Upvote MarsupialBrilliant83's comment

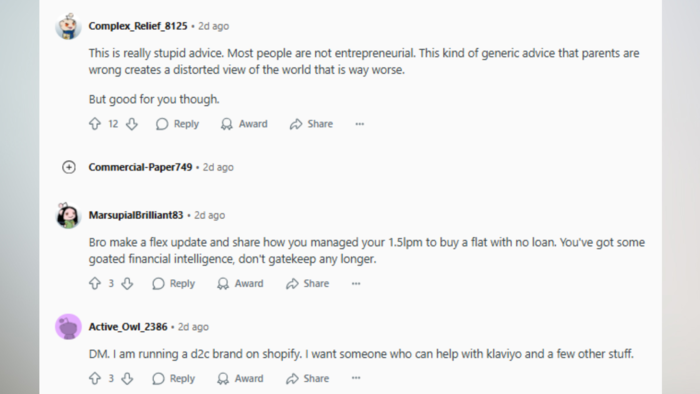(x=95, y=283)
